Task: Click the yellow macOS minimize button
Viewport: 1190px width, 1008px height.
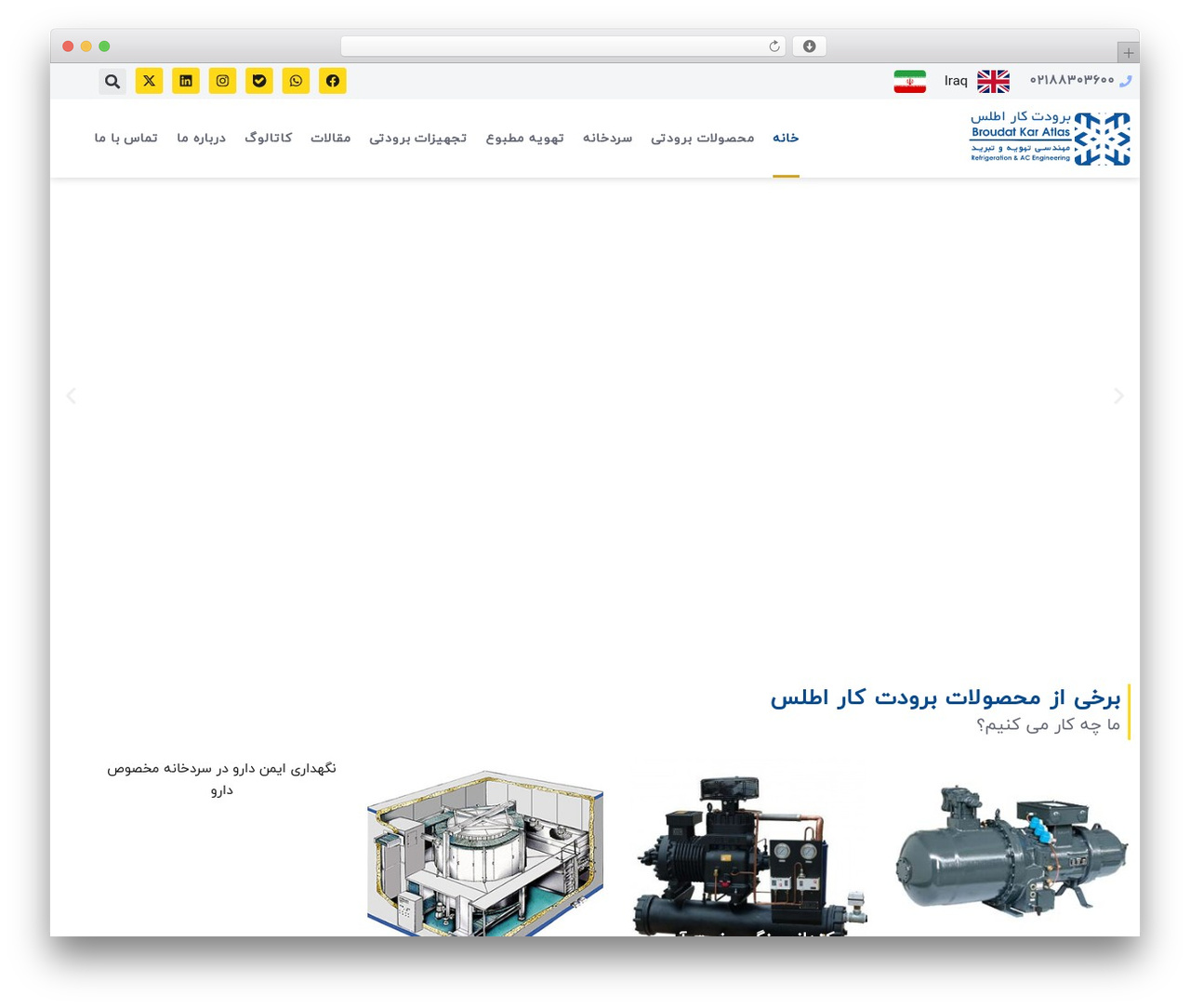Action: coord(86,46)
